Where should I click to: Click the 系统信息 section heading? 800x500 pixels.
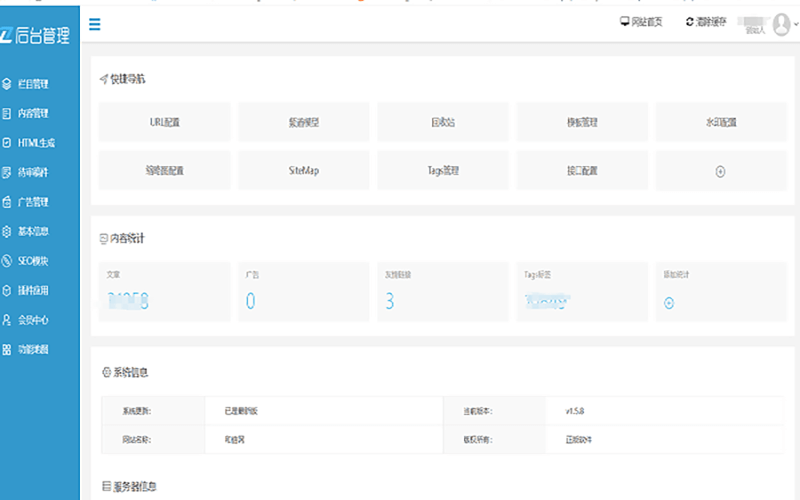coord(125,372)
